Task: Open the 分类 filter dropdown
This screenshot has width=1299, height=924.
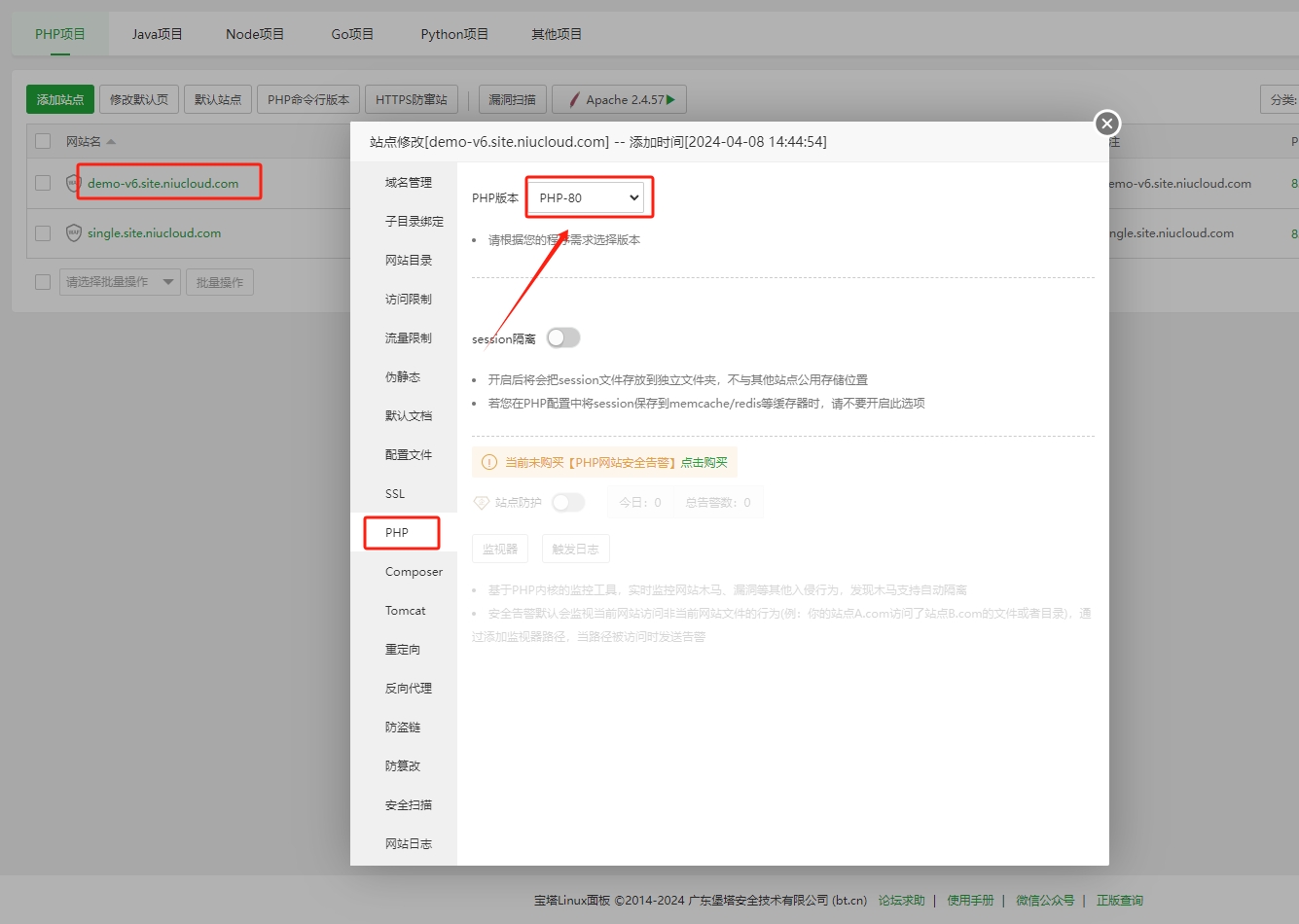Action: (1281, 99)
